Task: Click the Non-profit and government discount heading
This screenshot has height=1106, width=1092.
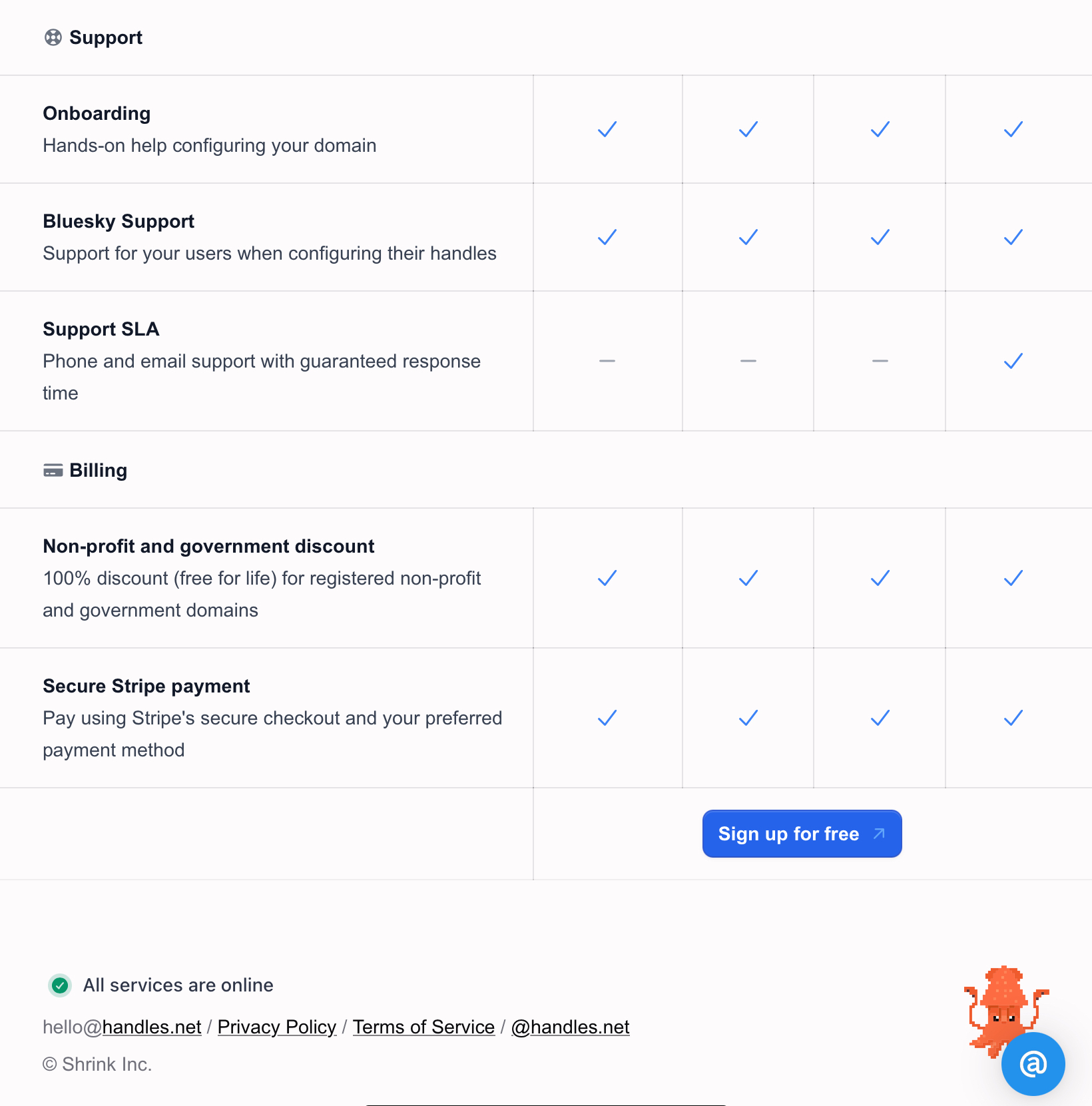Action: pyautogui.click(x=208, y=546)
